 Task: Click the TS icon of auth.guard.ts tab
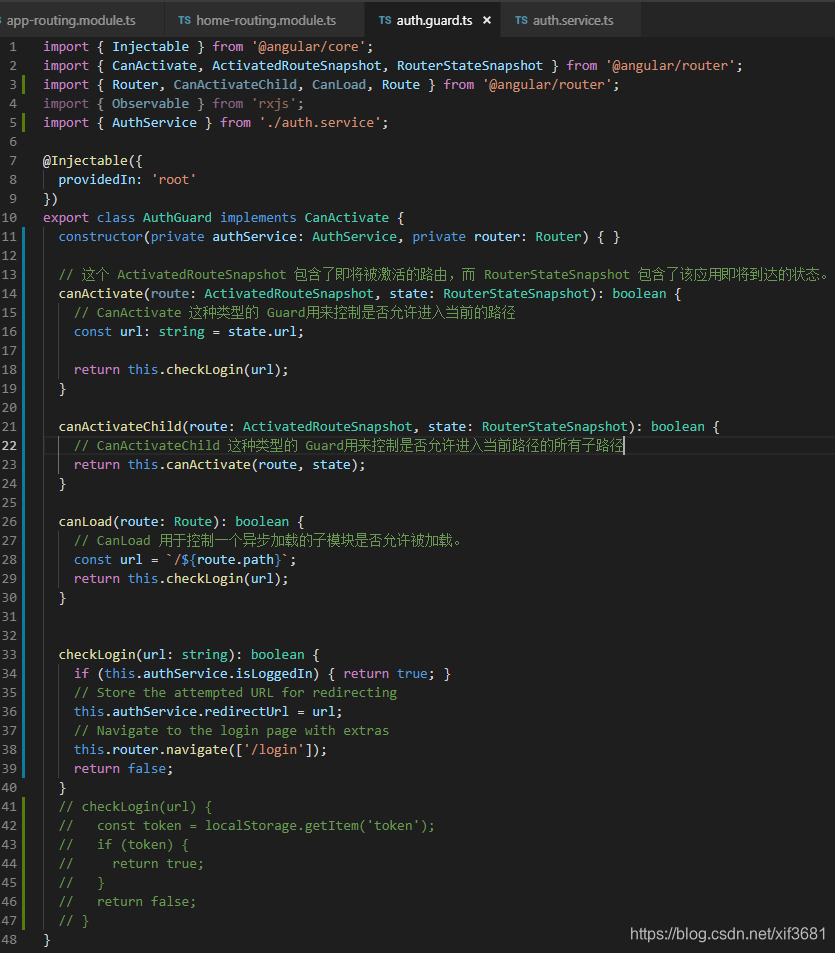coord(385,20)
